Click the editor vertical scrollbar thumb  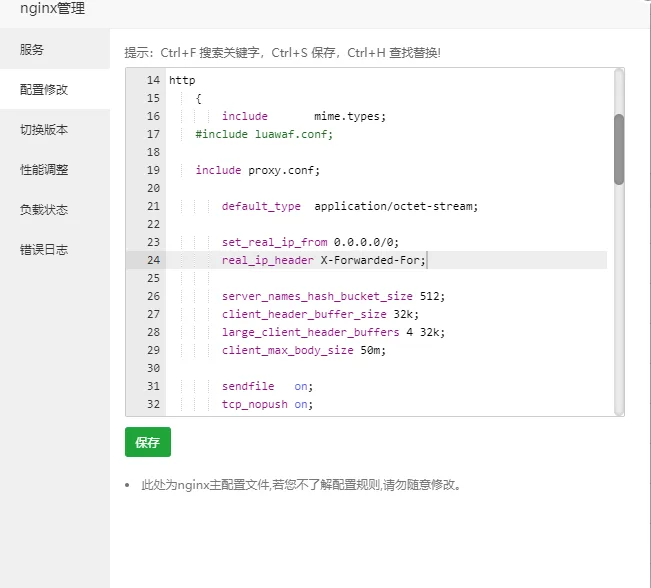tap(619, 149)
